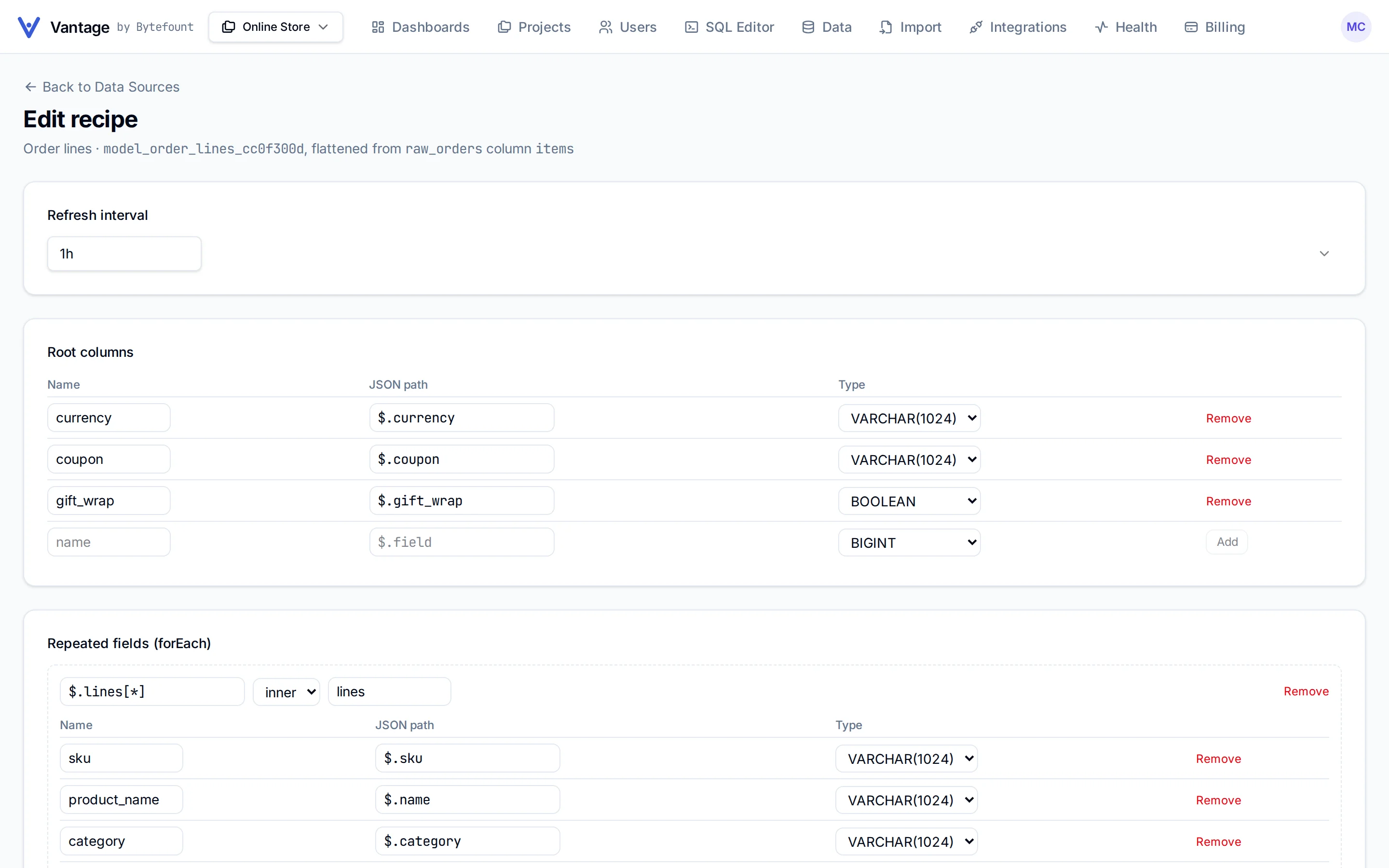Open the Dashboards nav item
Image resolution: width=1389 pixels, height=868 pixels.
click(x=420, y=27)
